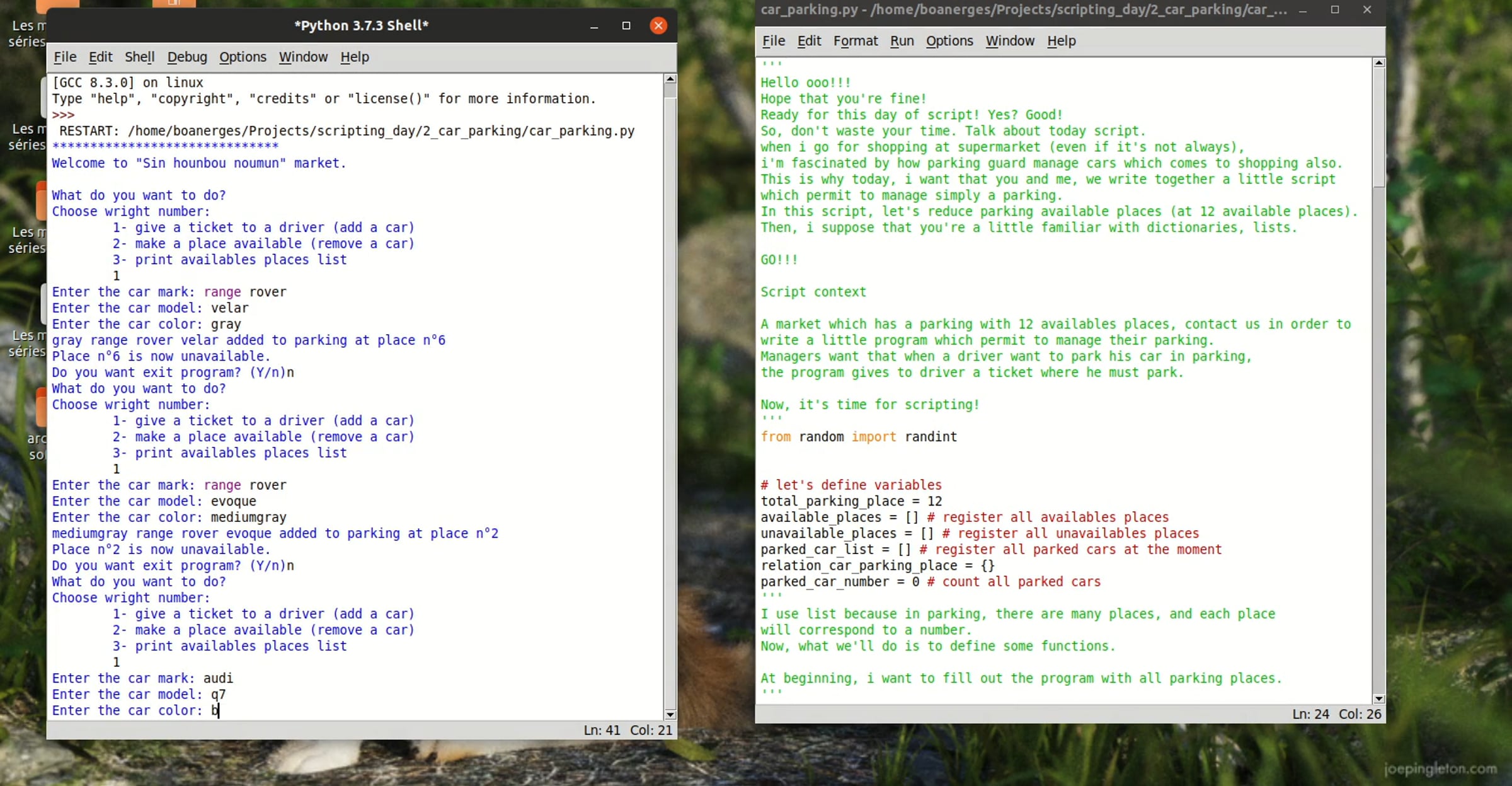The width and height of the screenshot is (1512, 786).
Task: Close the Python 3.7.3 Shell window
Action: 658,25
